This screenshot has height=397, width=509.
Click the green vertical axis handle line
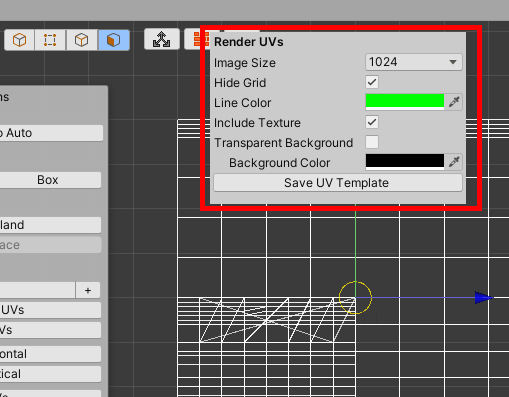pos(355,243)
